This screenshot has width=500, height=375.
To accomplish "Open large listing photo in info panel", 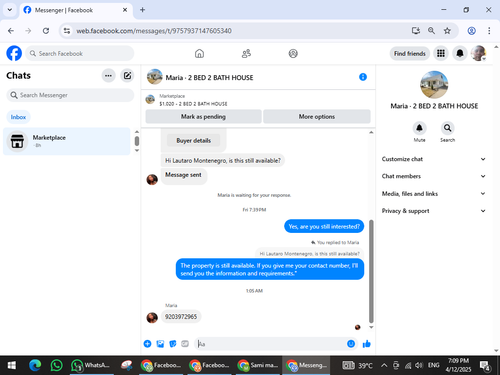I will click(434, 85).
